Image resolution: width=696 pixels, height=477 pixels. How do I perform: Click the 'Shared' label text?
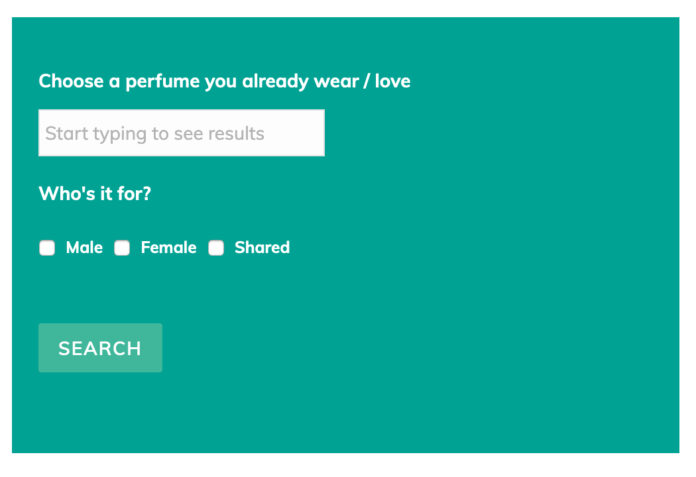click(x=262, y=248)
